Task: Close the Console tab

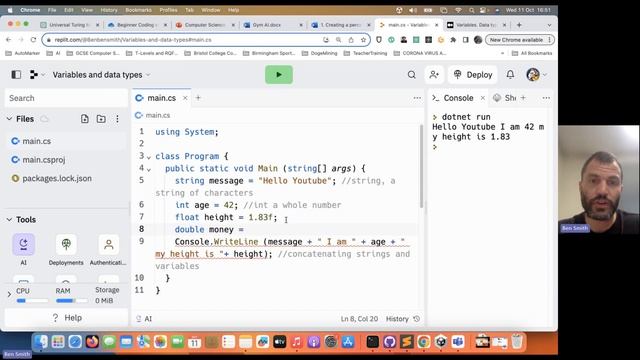Action: [482, 98]
